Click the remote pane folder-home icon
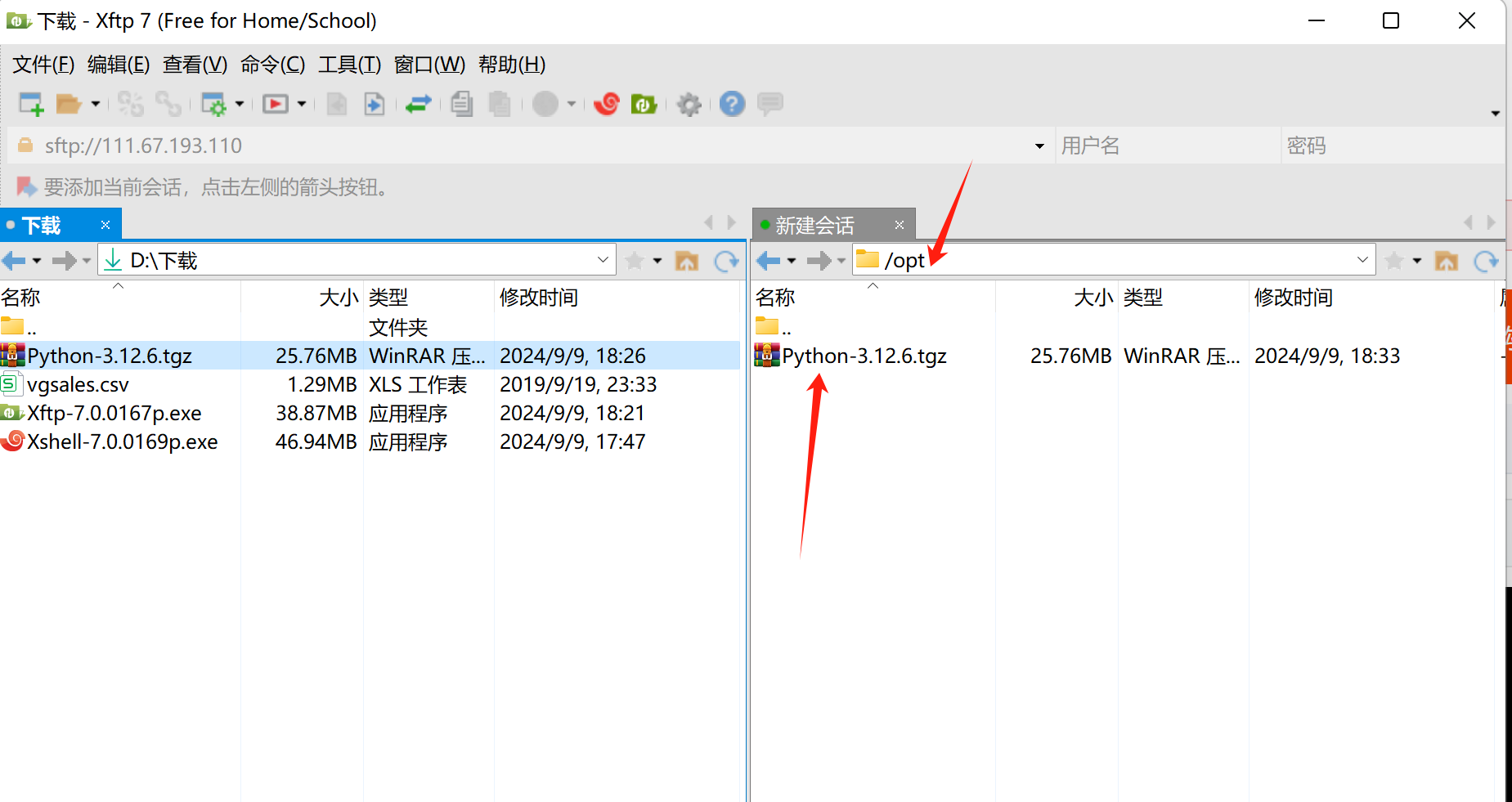Screen dimensions: 1512x802 click(1447, 261)
